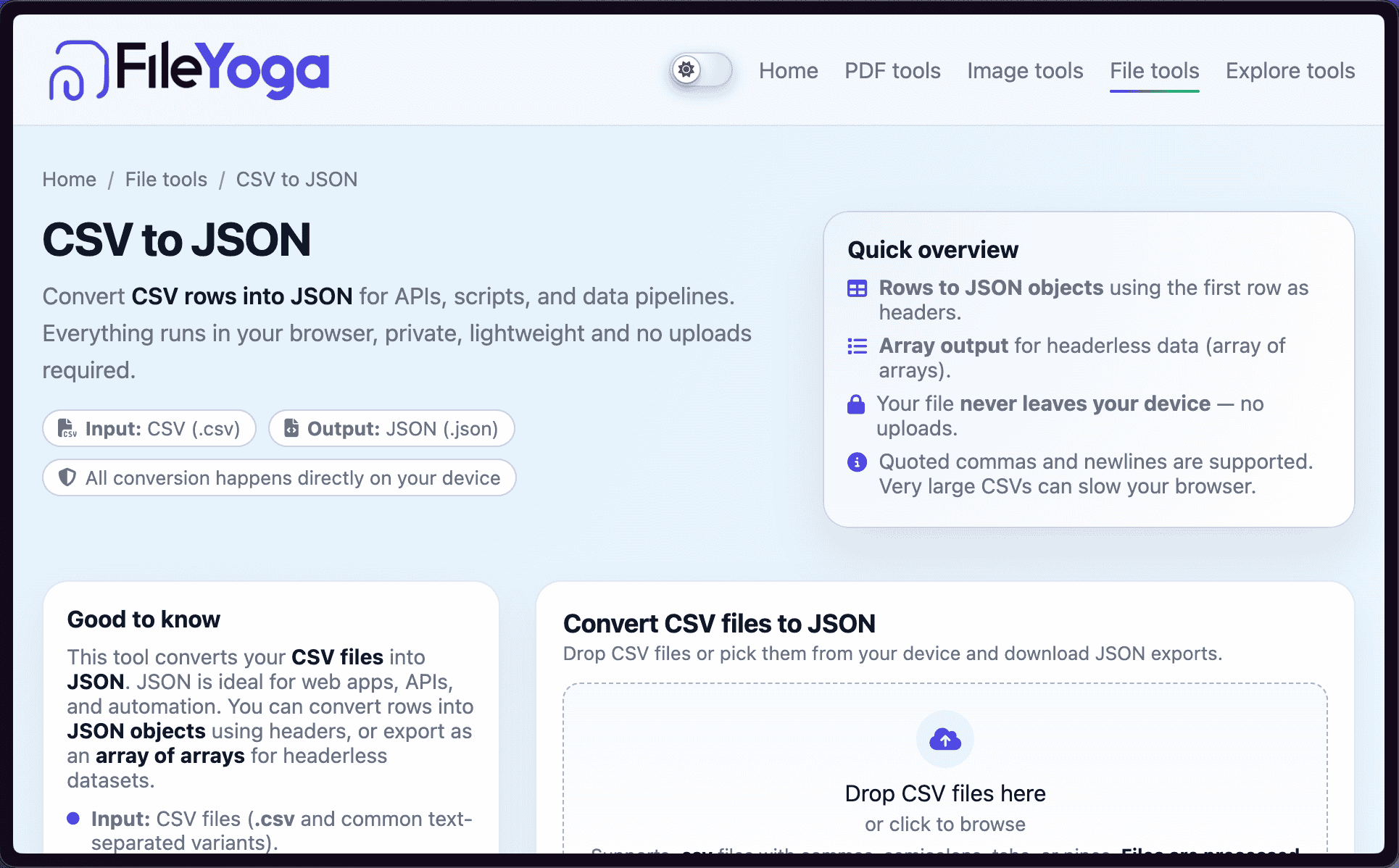Click the list icon beside Array output
Viewport: 1399px width, 868px height.
click(857, 346)
